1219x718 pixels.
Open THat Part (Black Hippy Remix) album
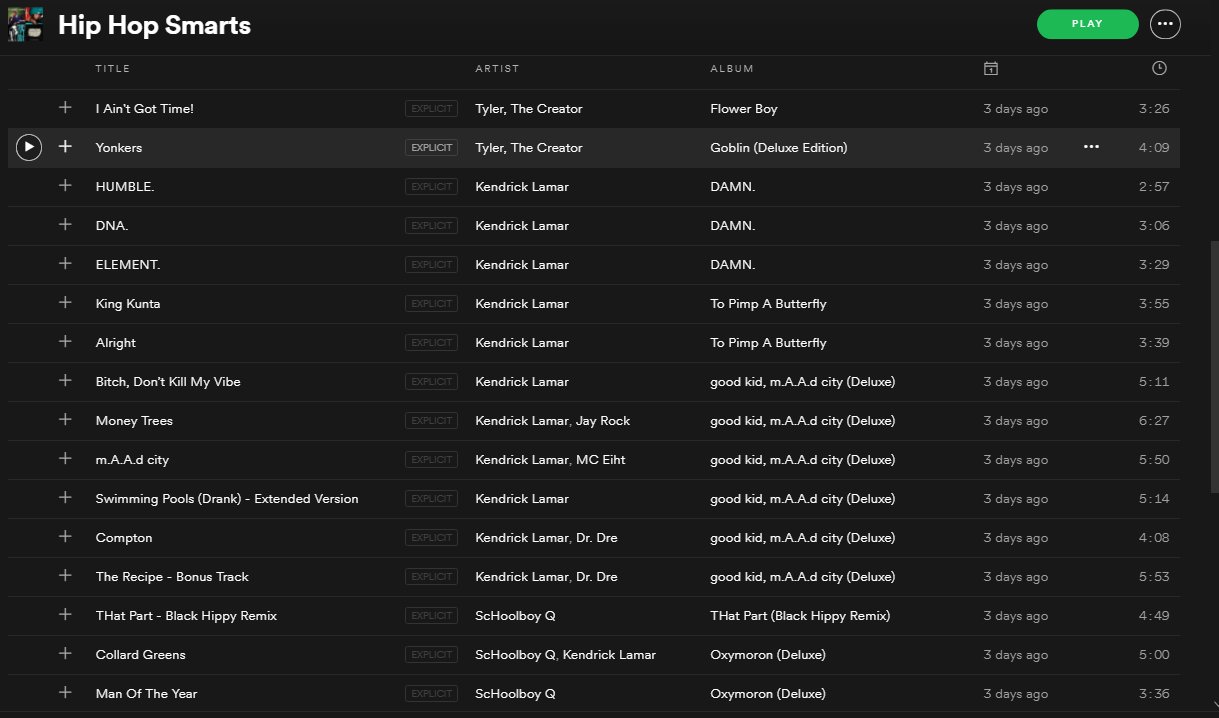point(800,616)
